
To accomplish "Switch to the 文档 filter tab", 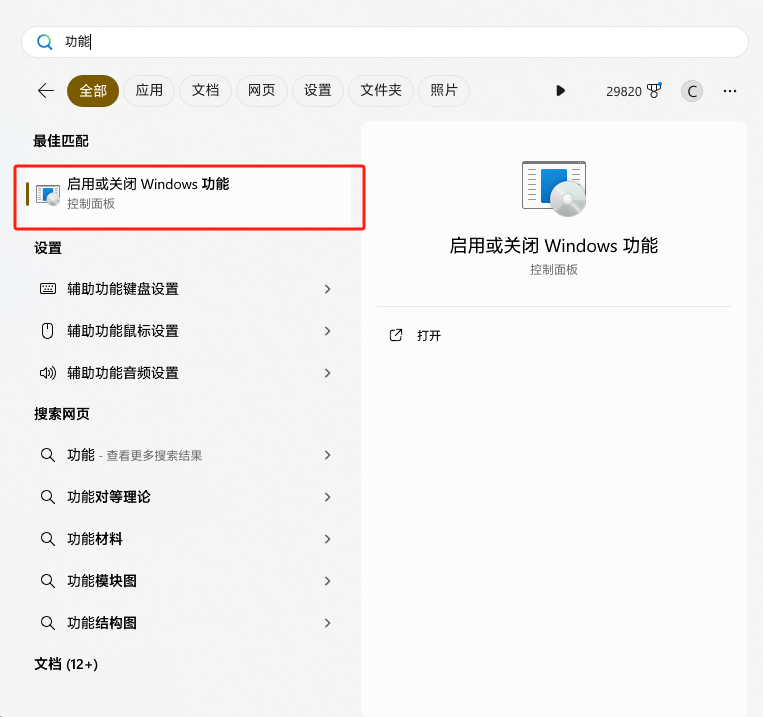I will pyautogui.click(x=205, y=91).
